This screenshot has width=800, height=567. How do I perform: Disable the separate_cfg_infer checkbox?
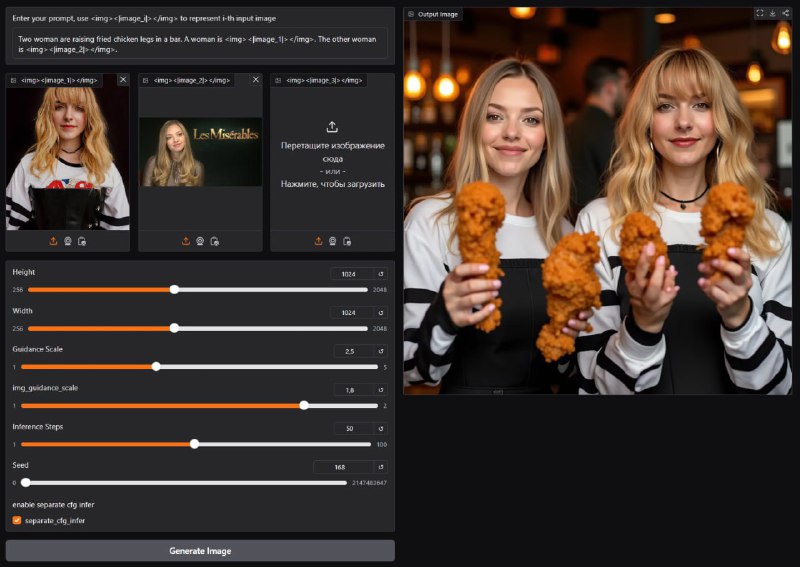point(17,520)
